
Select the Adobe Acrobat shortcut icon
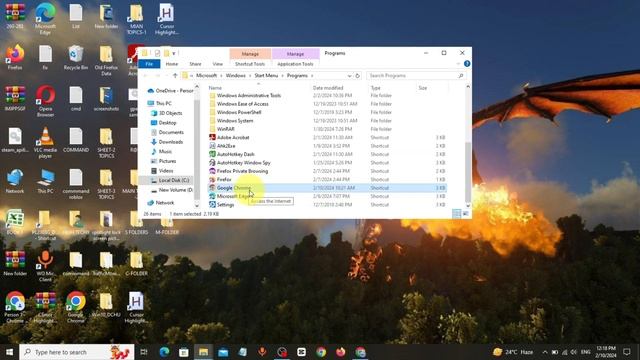coord(212,138)
